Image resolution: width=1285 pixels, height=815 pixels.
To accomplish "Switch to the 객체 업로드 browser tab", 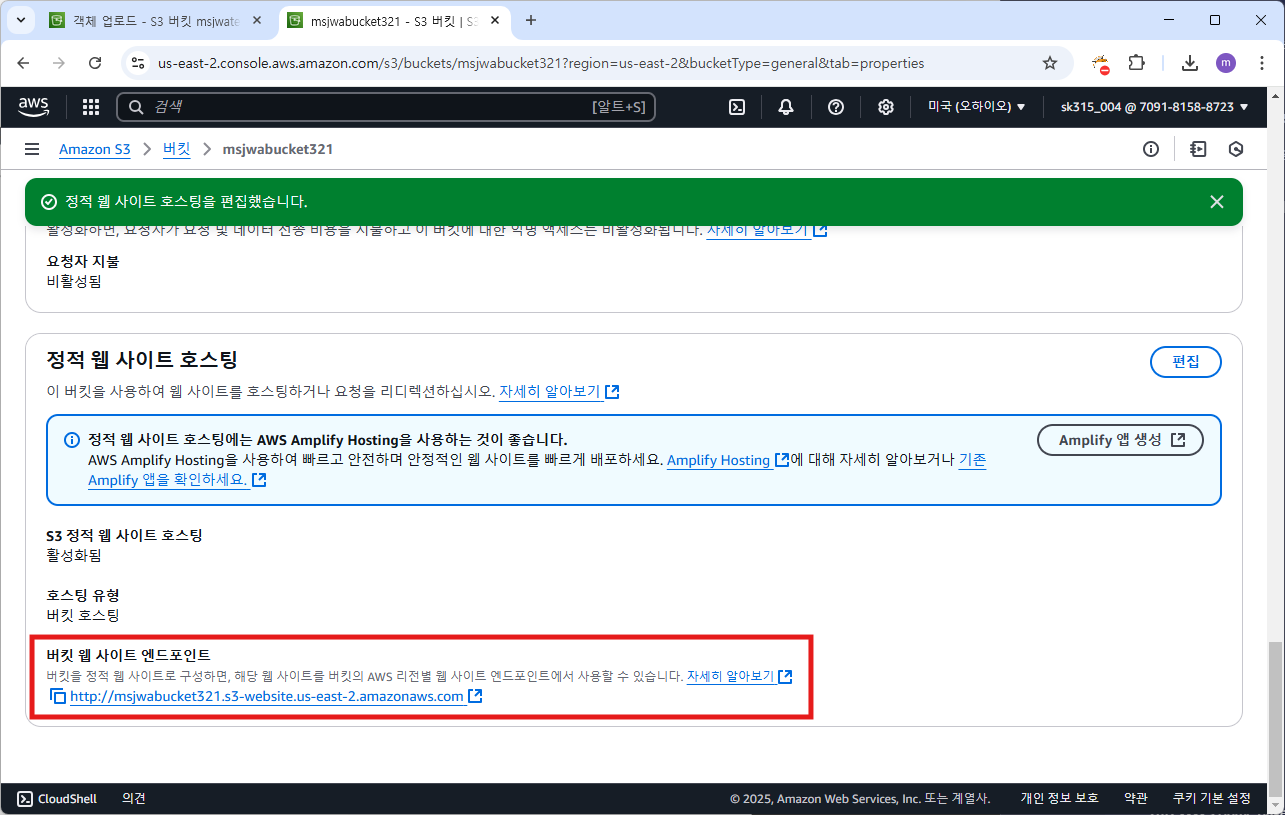I will pyautogui.click(x=156, y=20).
